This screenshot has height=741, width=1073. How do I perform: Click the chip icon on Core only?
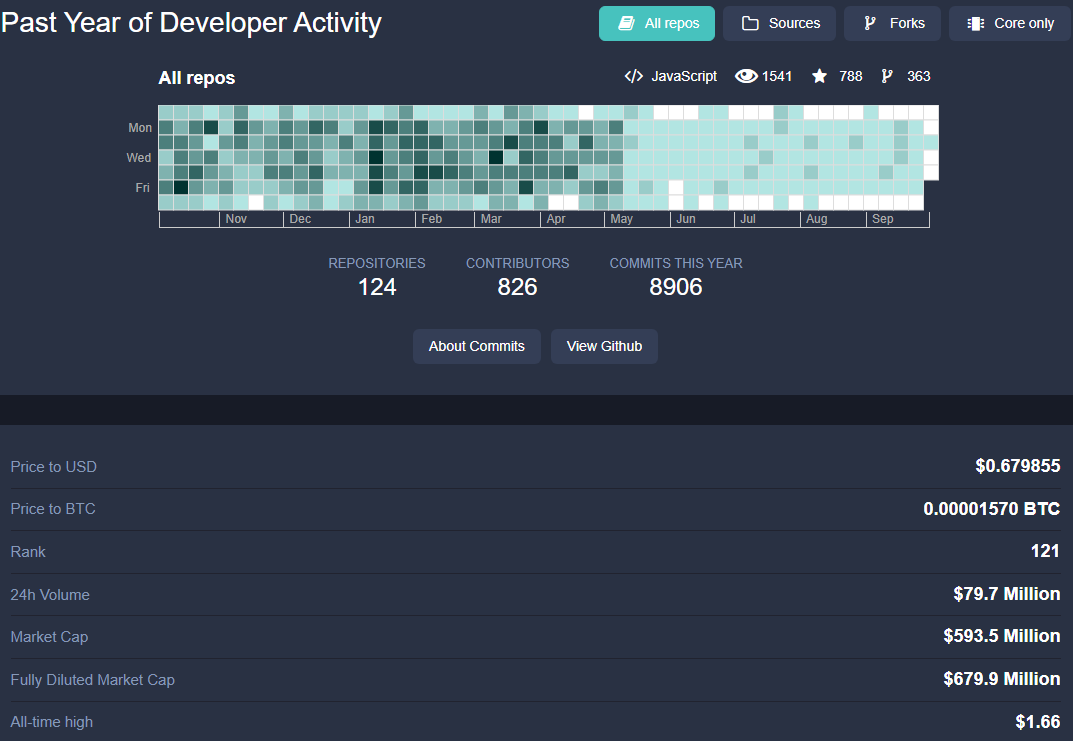point(975,23)
